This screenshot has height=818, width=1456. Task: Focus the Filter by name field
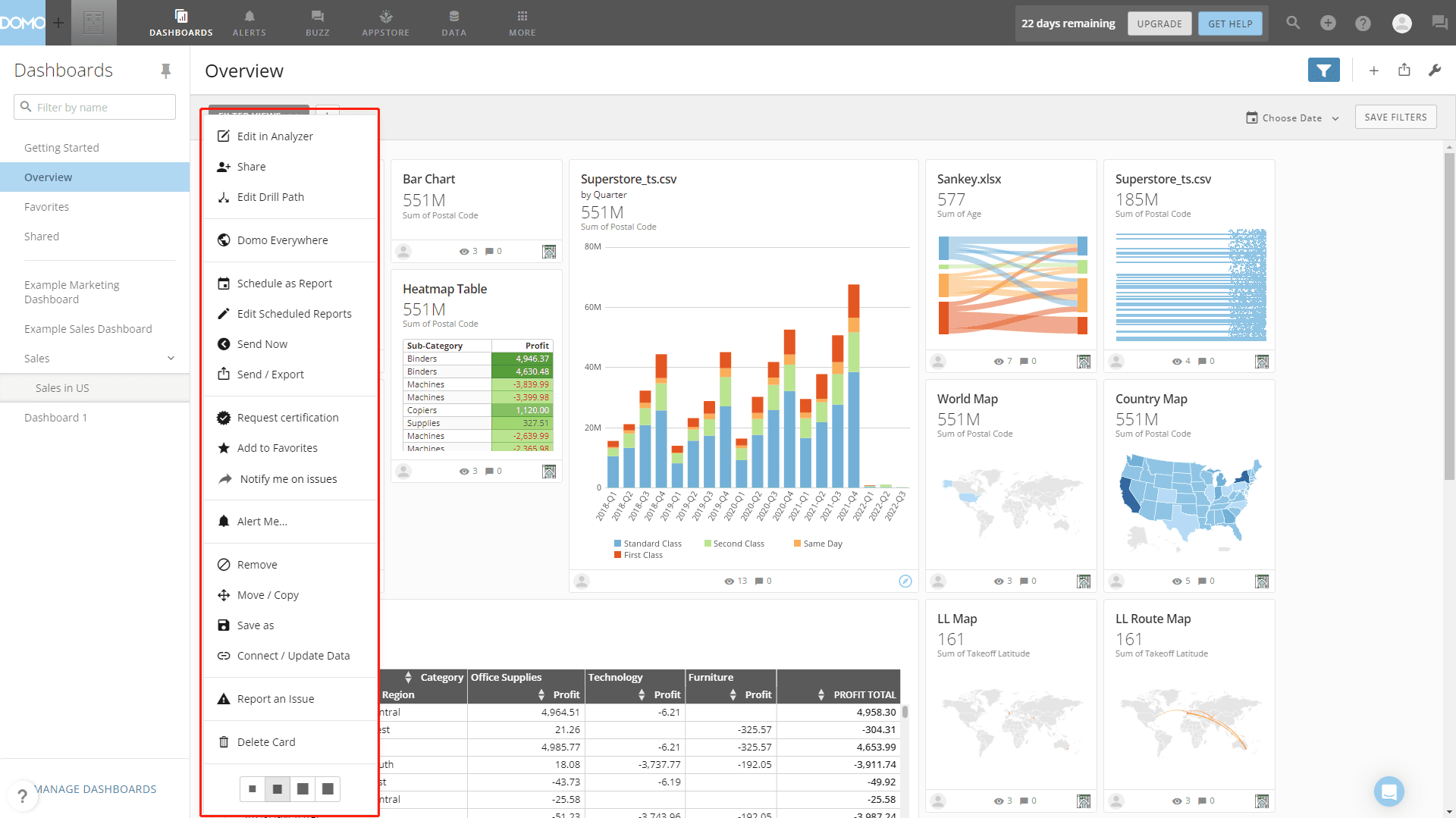(95, 107)
